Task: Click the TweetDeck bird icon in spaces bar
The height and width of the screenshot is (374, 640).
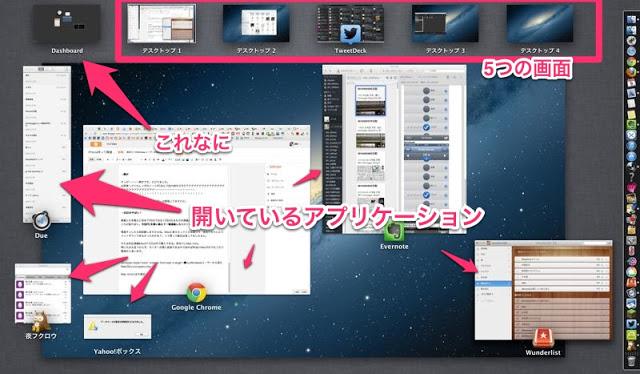Action: [x=351, y=35]
